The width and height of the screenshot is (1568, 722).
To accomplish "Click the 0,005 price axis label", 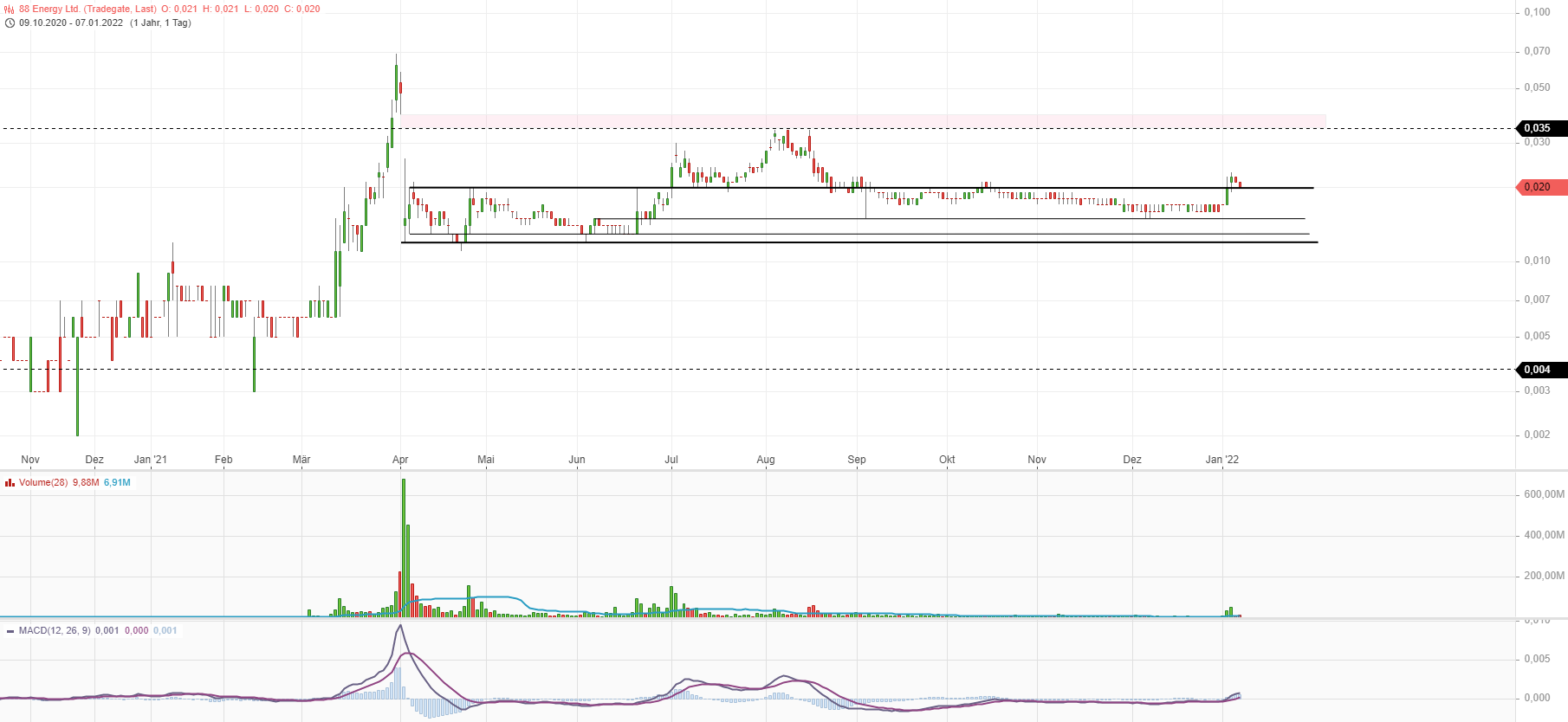I will [1538, 336].
